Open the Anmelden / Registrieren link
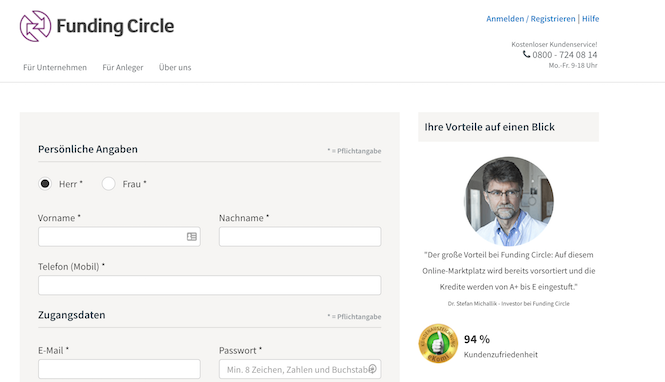Viewport: 665px width, 382px height. coord(531,19)
